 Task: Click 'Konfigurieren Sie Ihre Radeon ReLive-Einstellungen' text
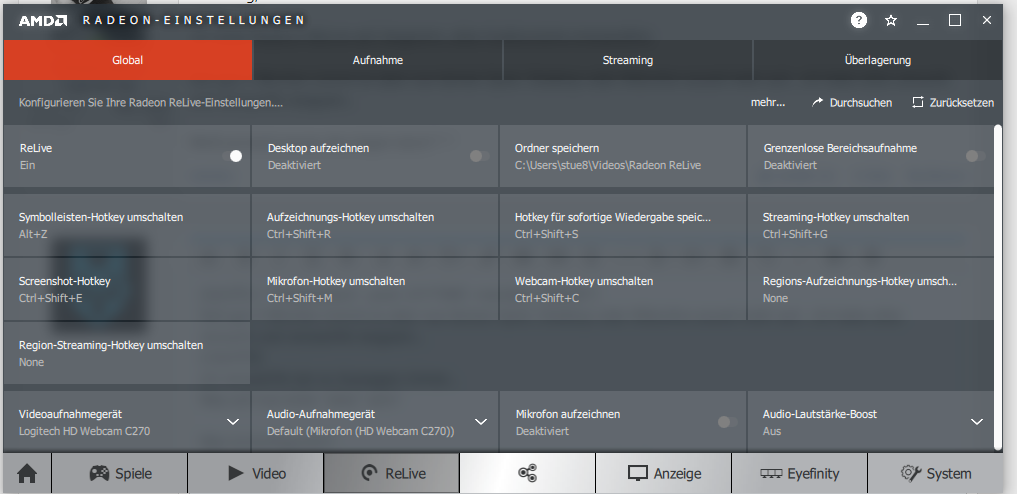click(x=150, y=102)
